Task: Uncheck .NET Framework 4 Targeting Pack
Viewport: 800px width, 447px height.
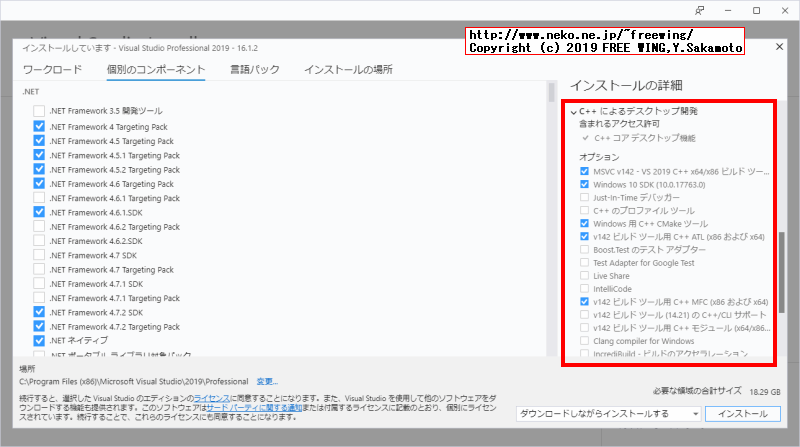Action: click(x=39, y=126)
